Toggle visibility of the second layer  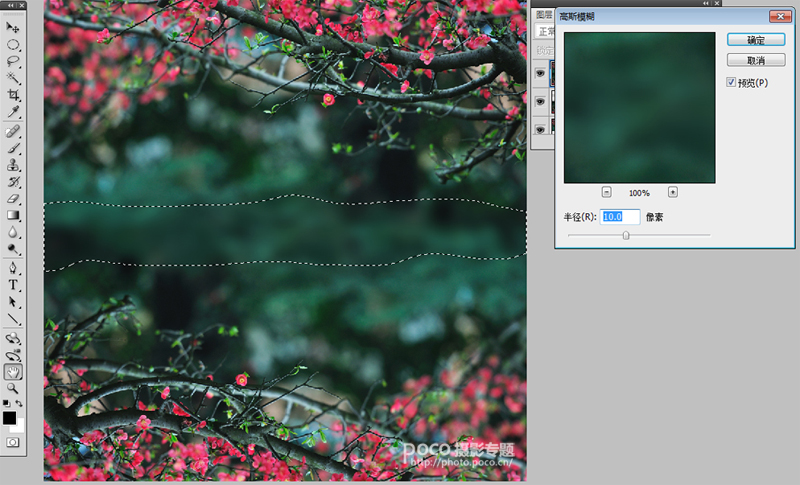click(x=540, y=101)
